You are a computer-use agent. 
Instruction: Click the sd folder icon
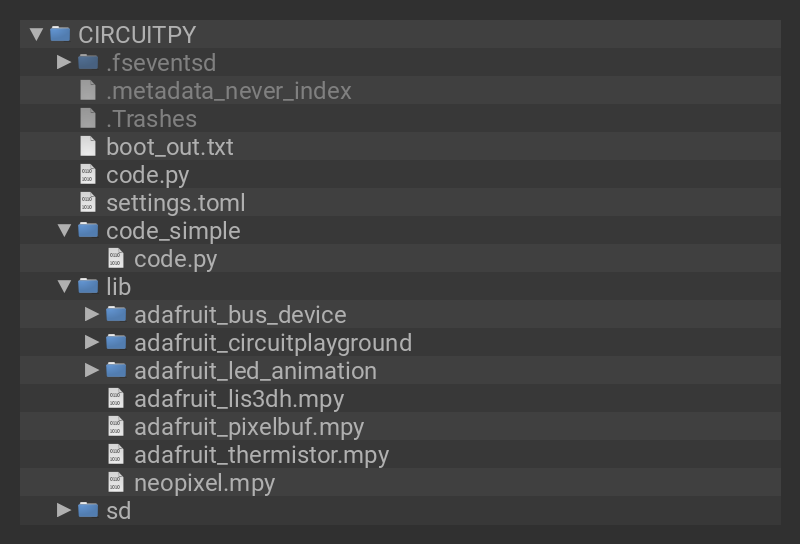coord(88,510)
